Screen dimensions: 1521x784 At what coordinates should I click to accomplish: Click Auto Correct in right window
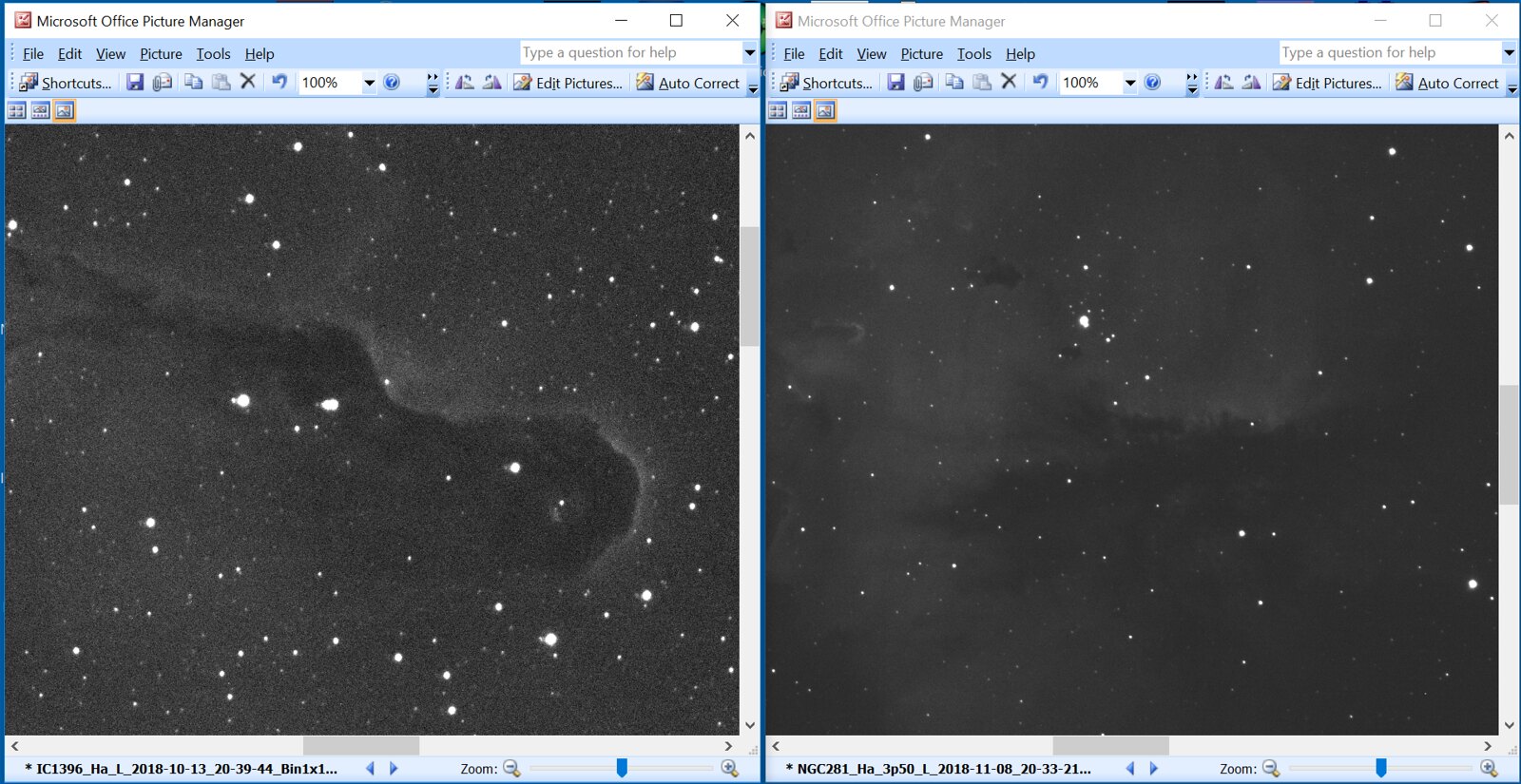click(1448, 83)
